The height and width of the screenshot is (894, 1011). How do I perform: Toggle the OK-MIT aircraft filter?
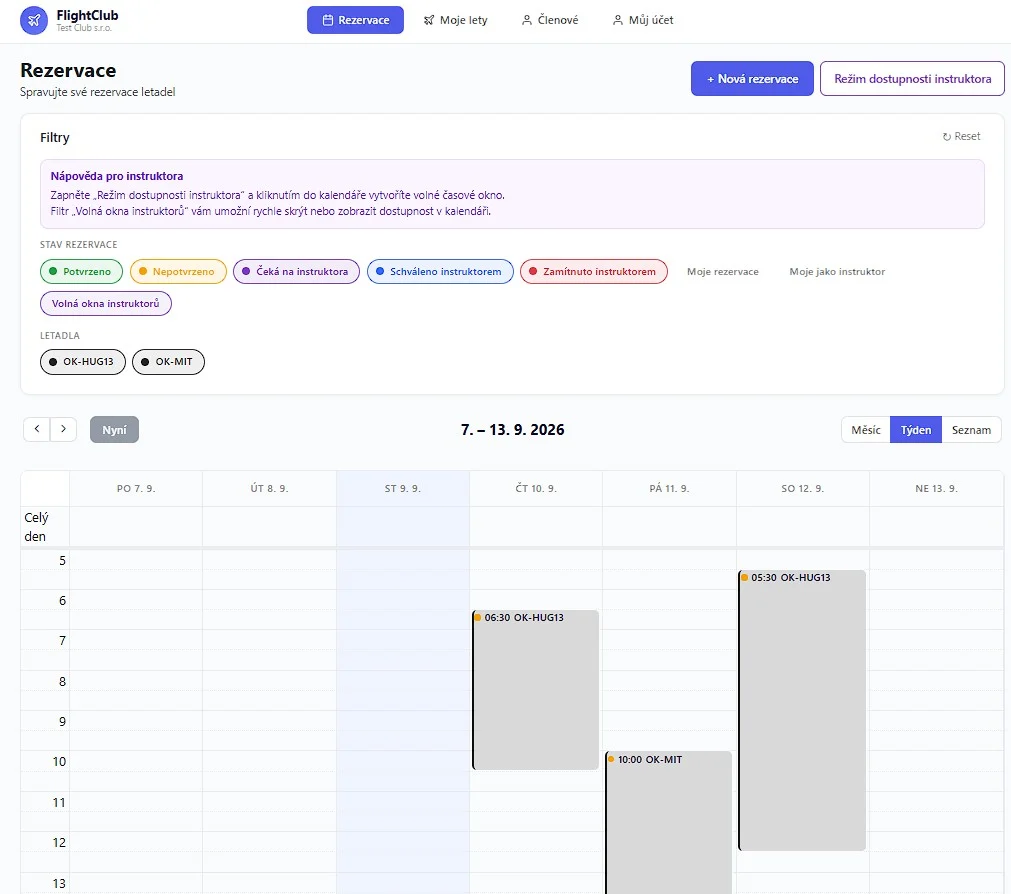168,362
